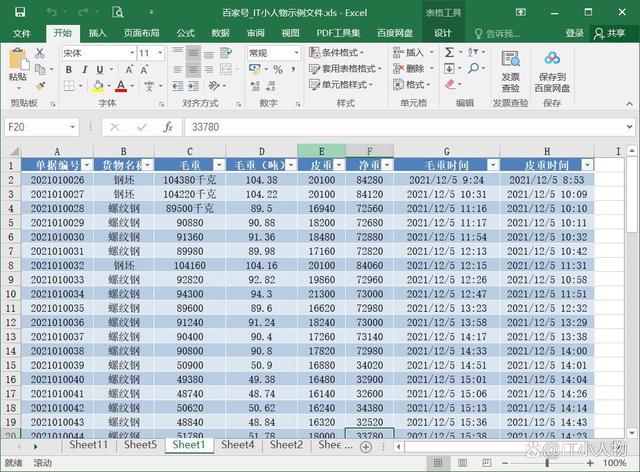Switch to the Sheet4 worksheet tab

pyautogui.click(x=237, y=445)
